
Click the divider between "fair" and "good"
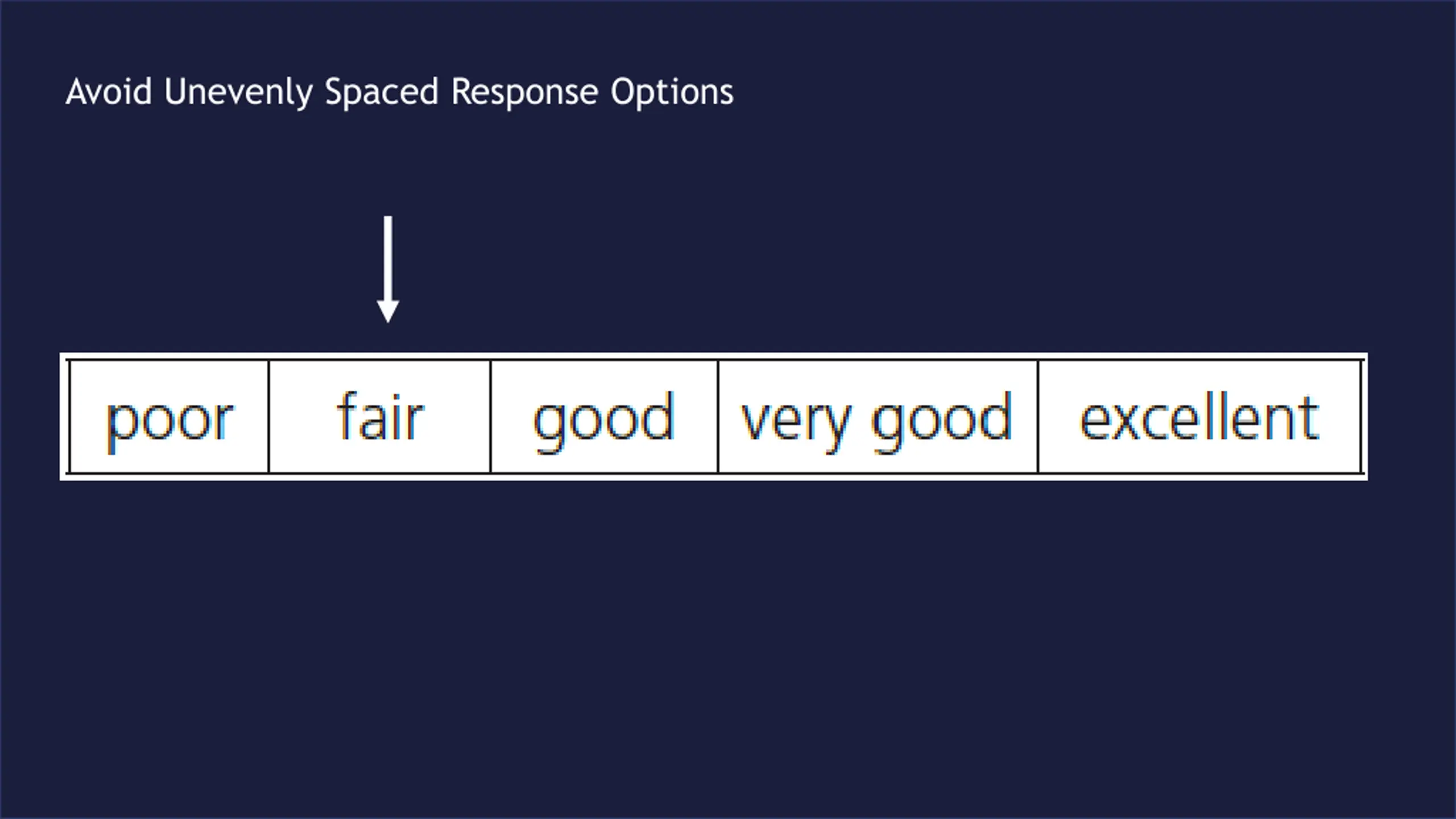491,416
